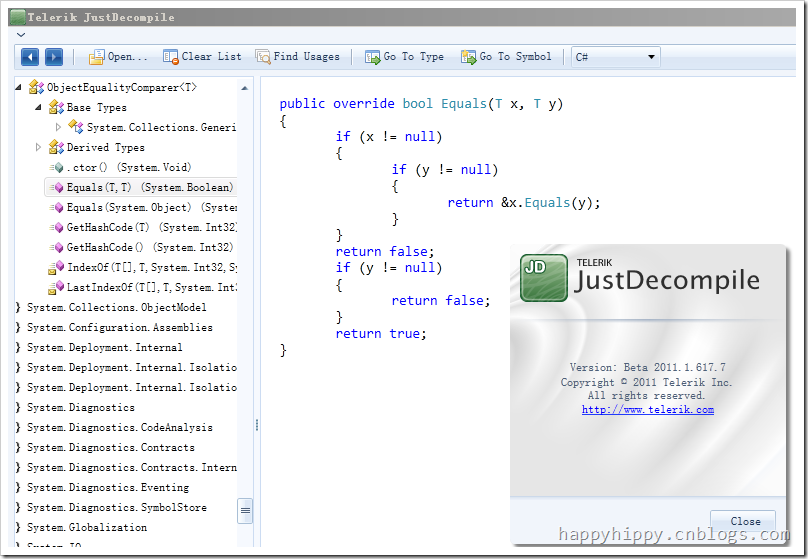The height and width of the screenshot is (559, 808).
Task: Select the System.Globalization namespace
Action: pos(87,528)
